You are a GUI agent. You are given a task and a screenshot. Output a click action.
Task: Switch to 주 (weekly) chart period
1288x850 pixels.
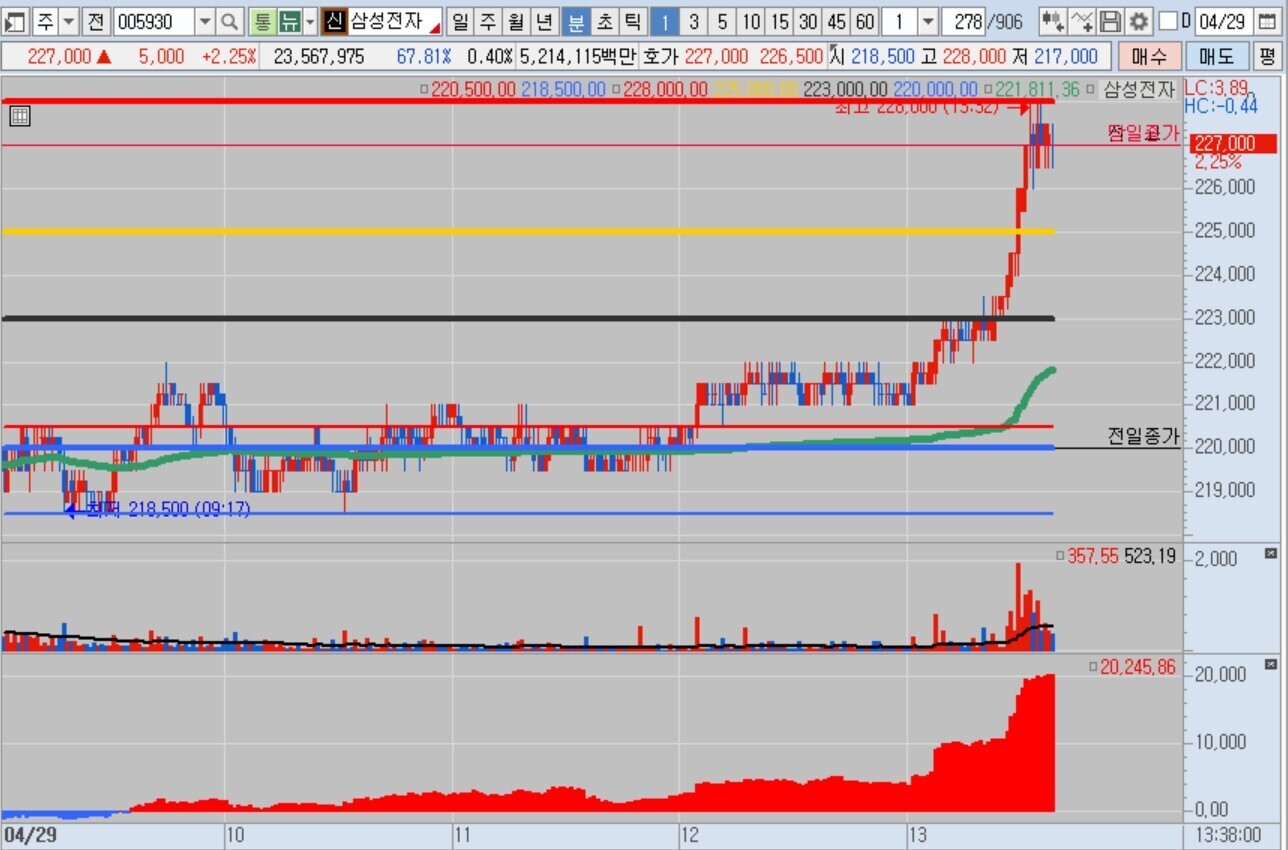(x=487, y=21)
